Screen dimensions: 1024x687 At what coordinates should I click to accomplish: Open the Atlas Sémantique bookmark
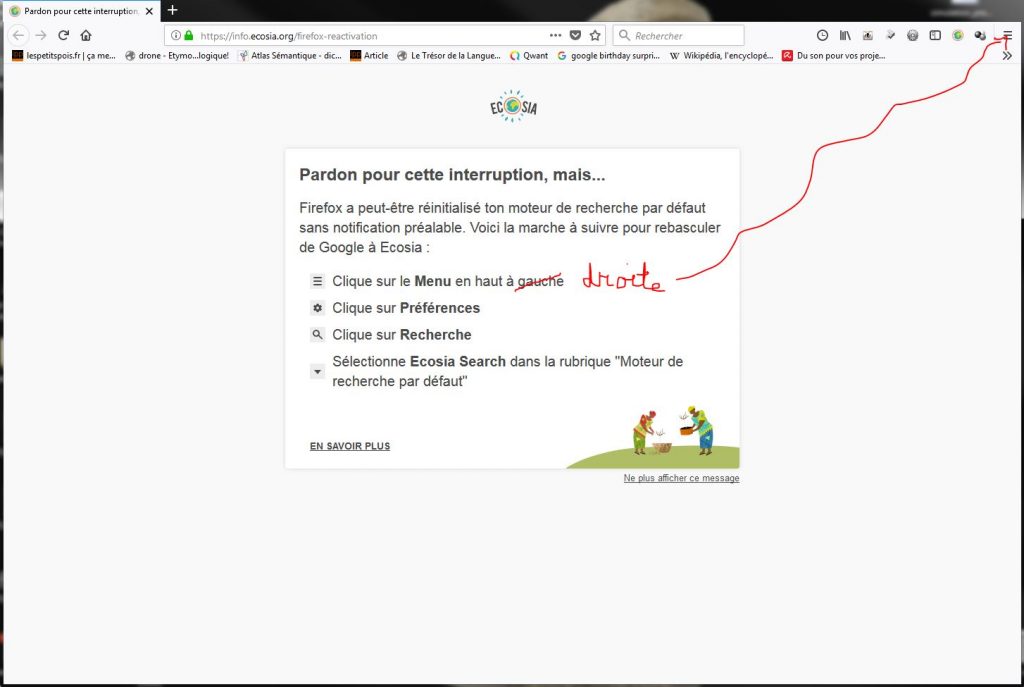point(290,56)
